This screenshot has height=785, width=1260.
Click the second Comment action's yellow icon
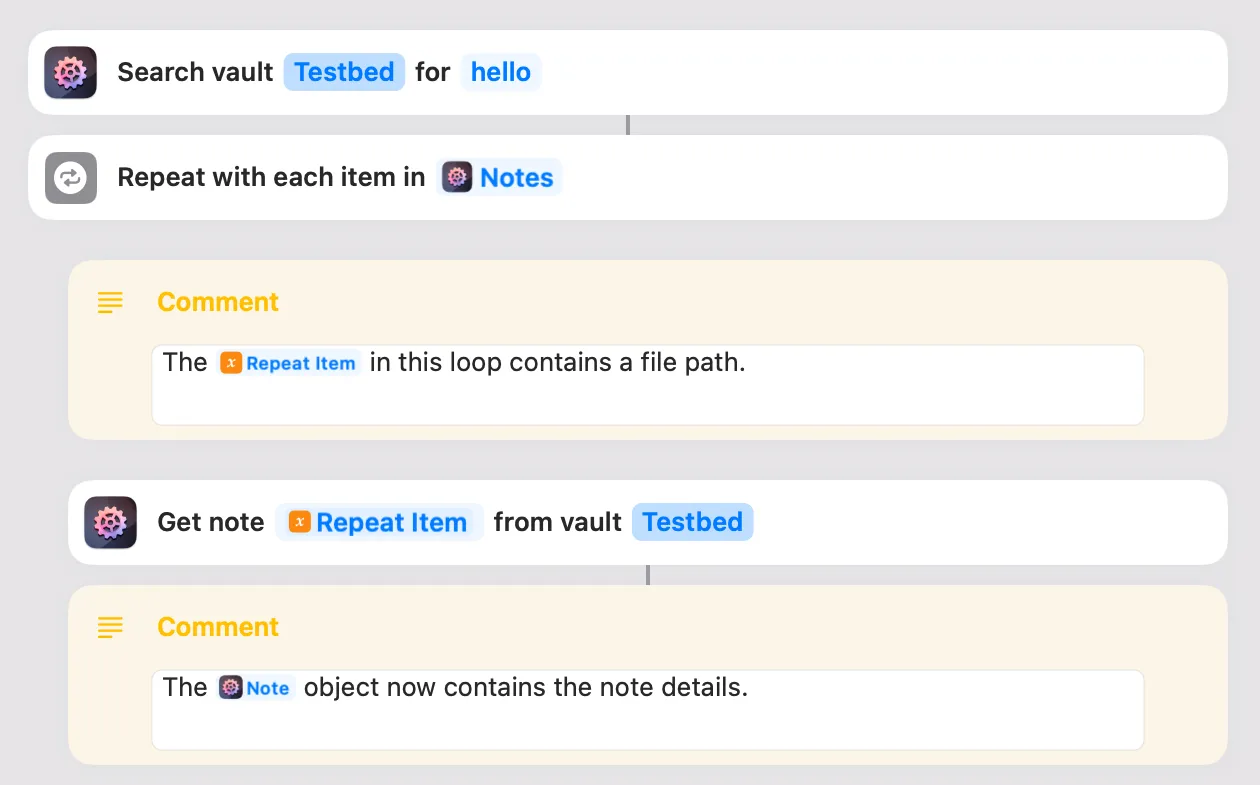coord(110,627)
